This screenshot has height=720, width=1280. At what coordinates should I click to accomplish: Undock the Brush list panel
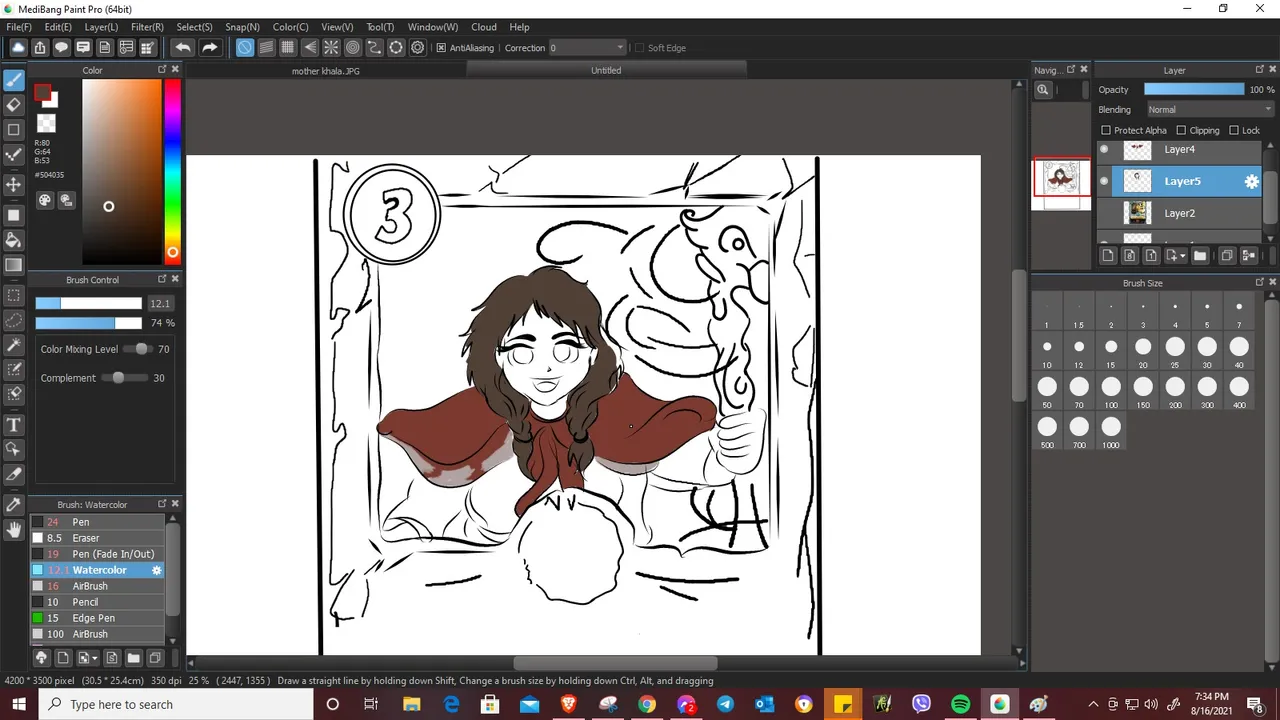point(162,504)
